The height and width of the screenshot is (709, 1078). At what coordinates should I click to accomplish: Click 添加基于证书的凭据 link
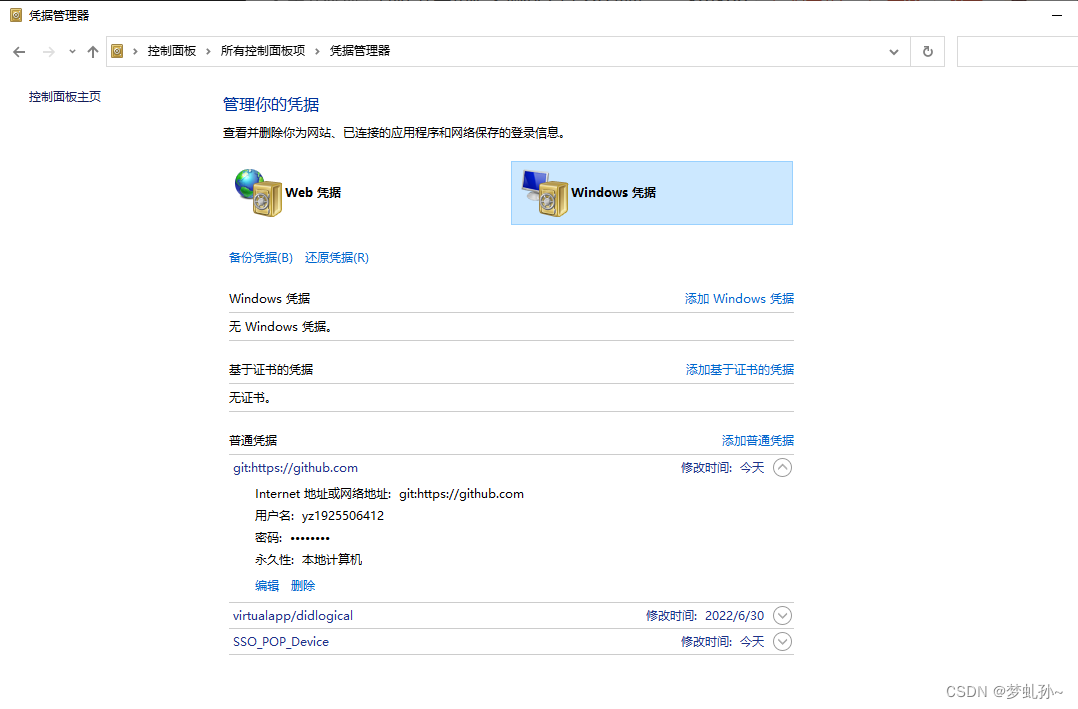[740, 369]
